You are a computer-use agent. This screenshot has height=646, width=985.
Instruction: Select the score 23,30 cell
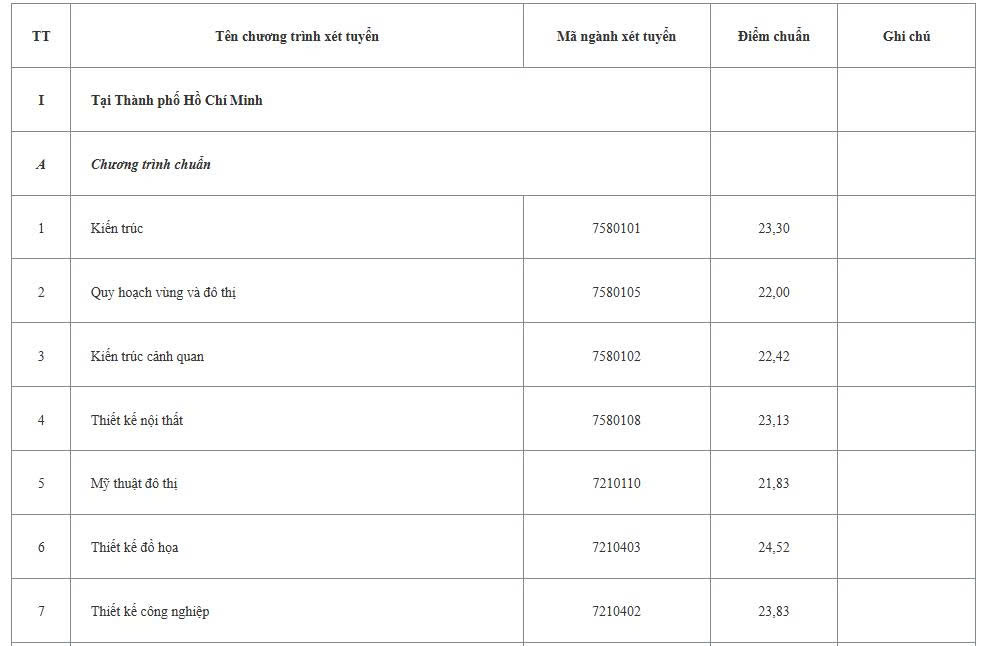pos(773,227)
